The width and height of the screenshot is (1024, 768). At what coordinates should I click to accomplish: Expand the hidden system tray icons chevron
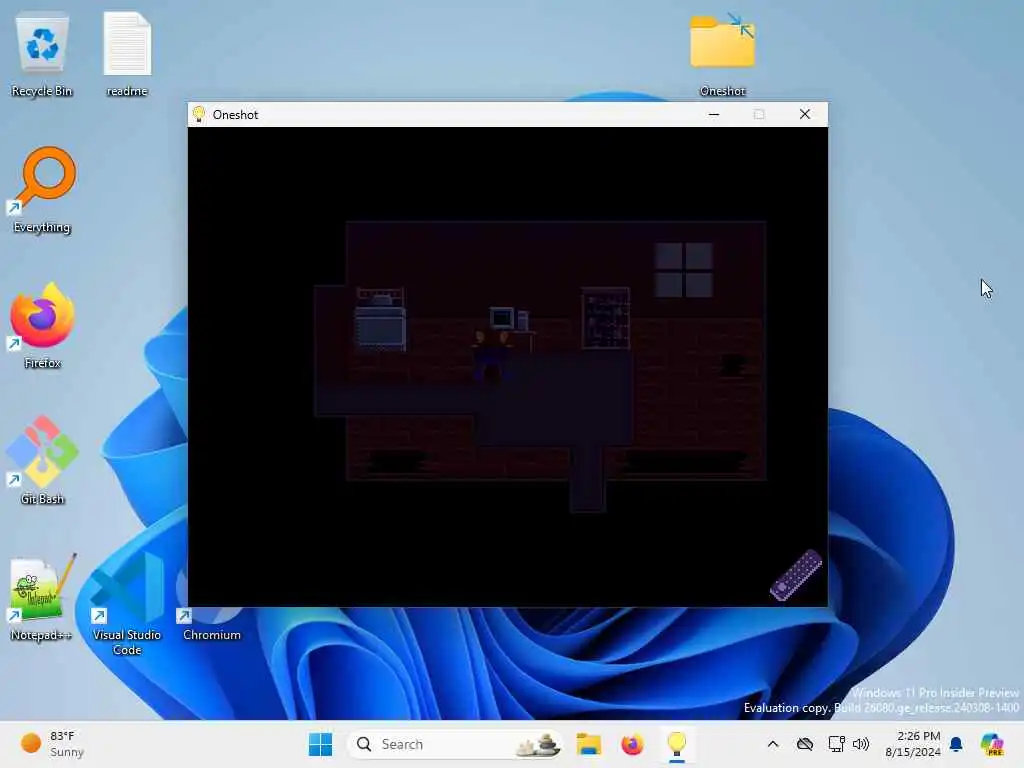[773, 744]
